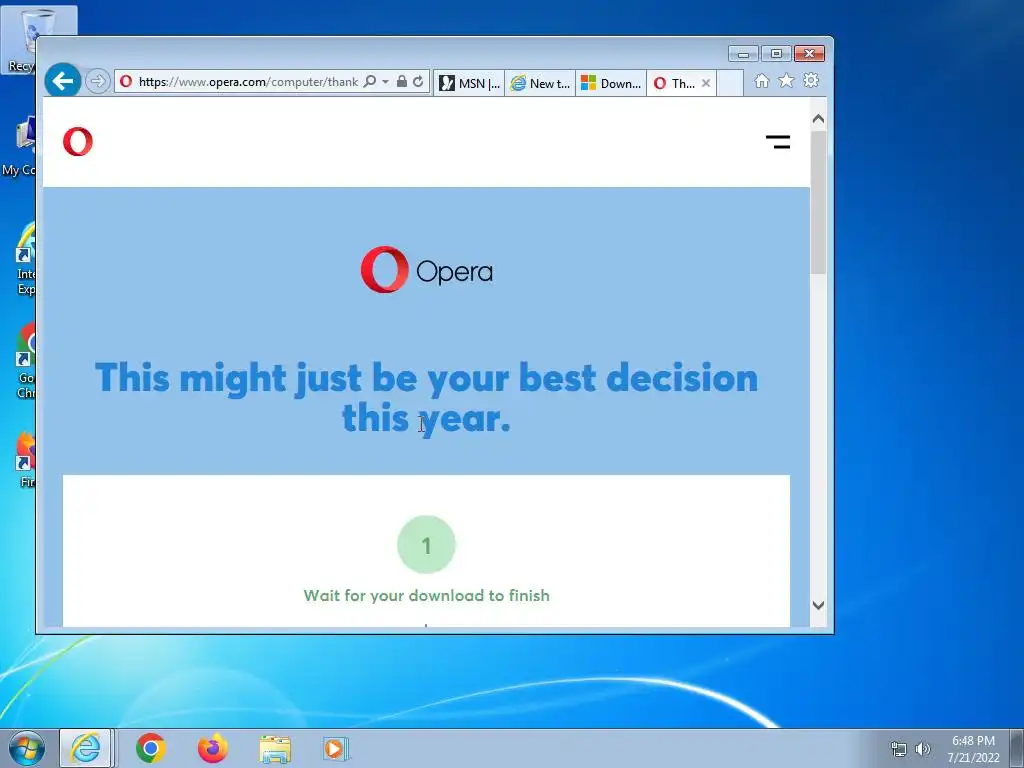
Task: Click the IE Home icon
Action: tap(761, 80)
